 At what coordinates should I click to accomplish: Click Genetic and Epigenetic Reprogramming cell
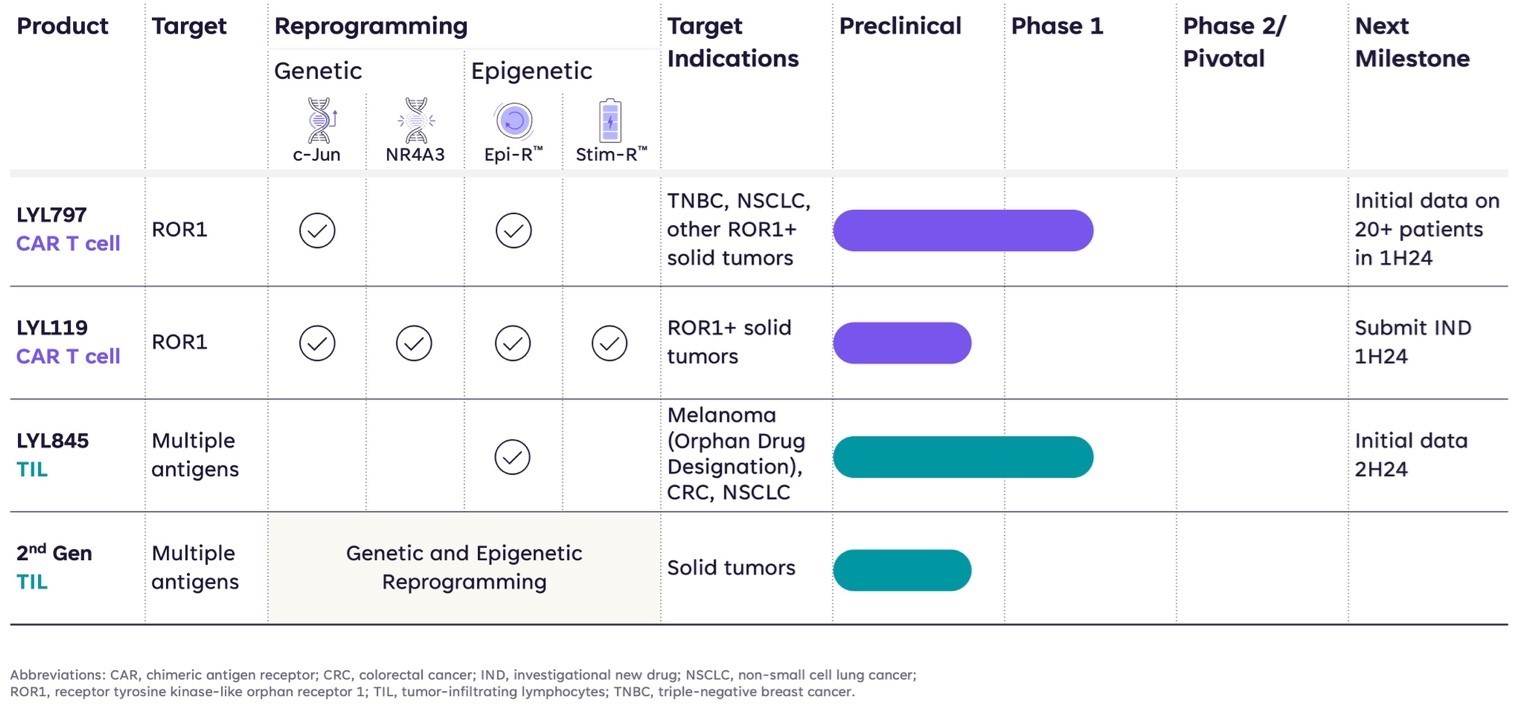tap(464, 567)
